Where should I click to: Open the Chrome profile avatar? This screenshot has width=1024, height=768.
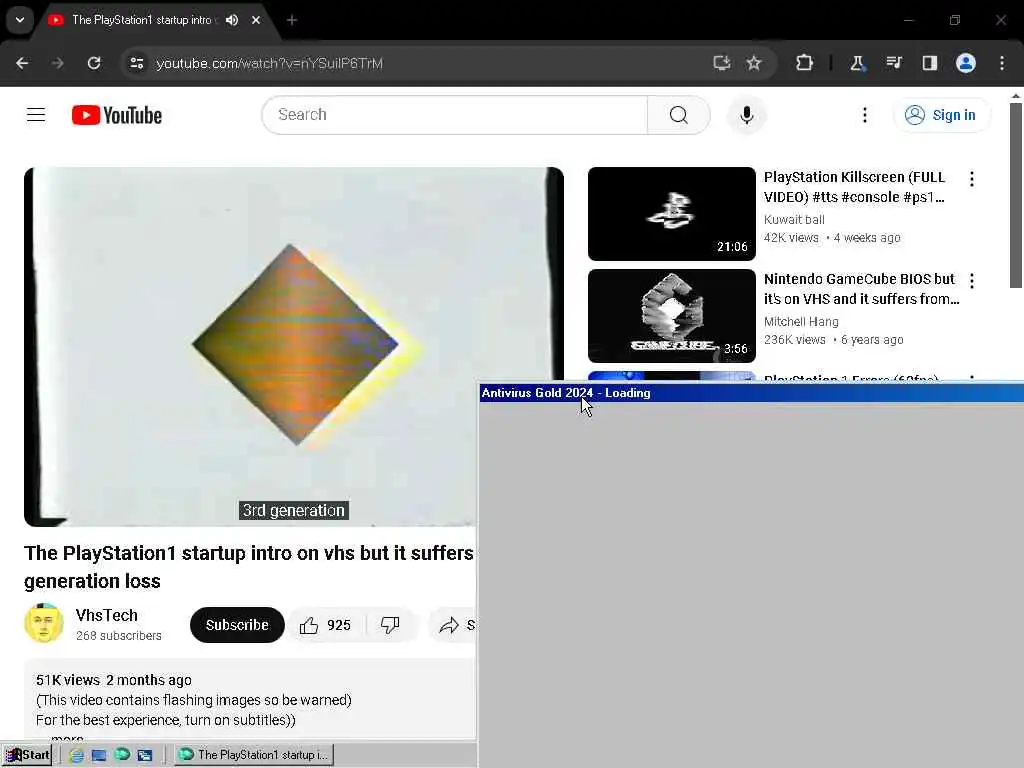click(x=966, y=63)
